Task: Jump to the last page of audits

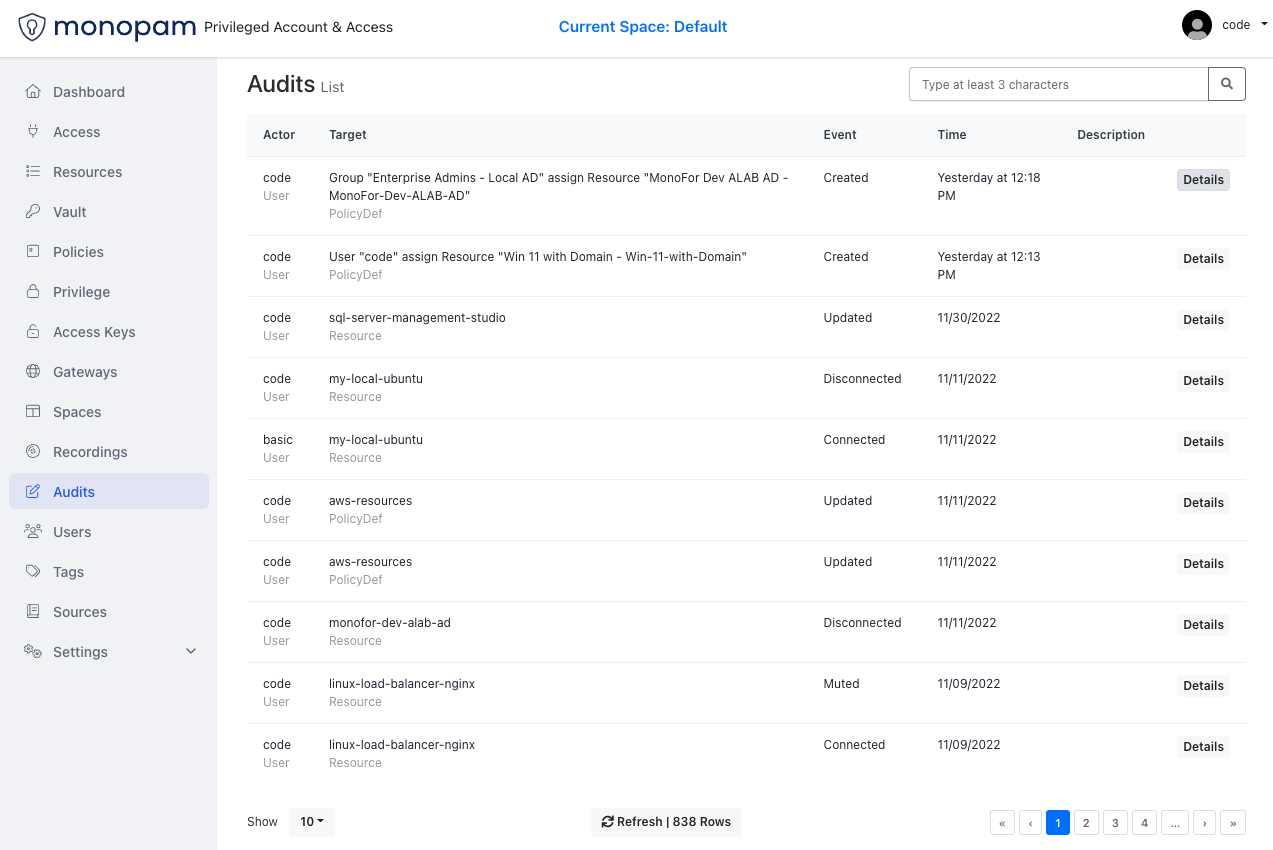Action: click(x=1233, y=823)
